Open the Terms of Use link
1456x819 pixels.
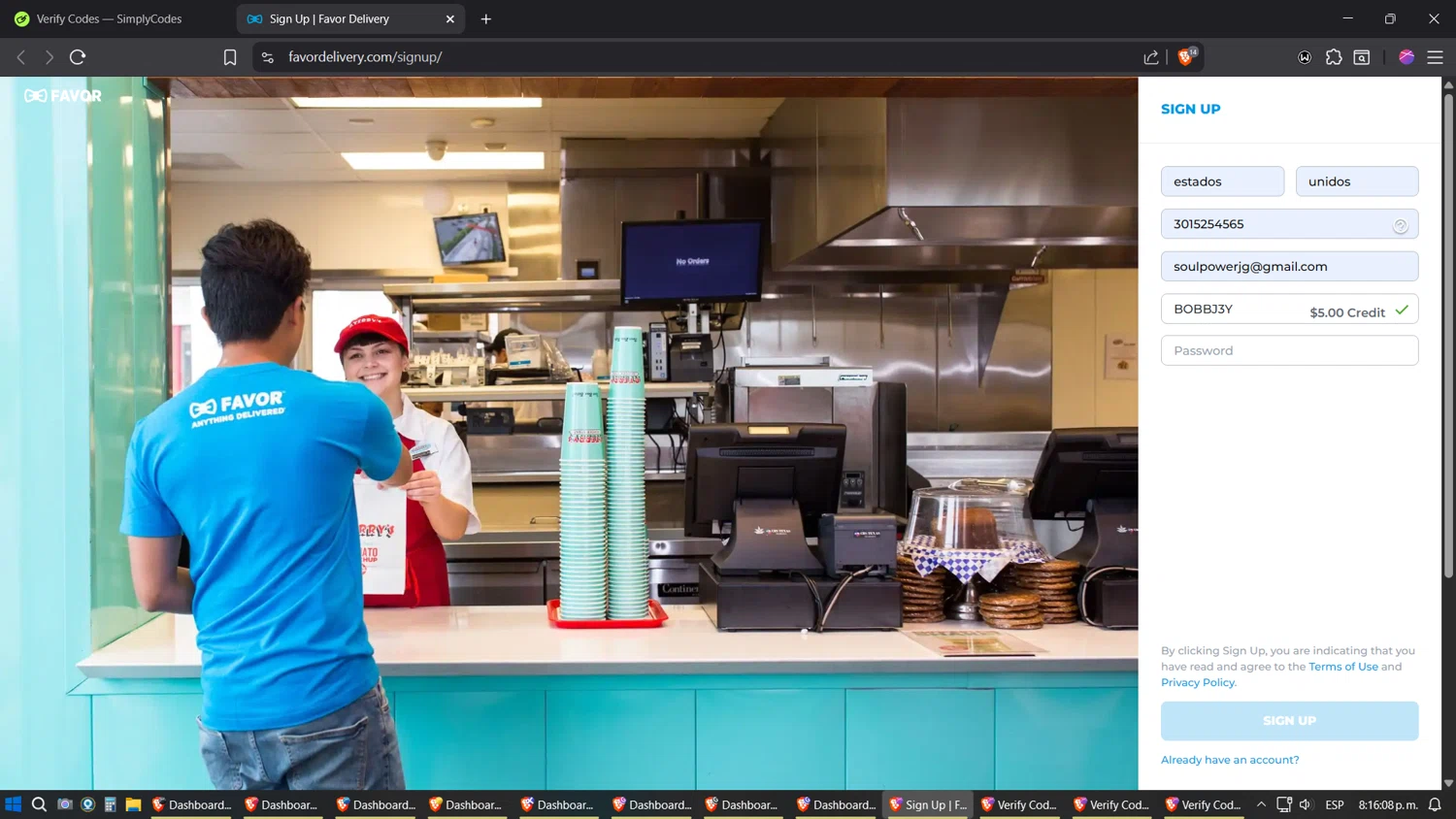point(1342,667)
